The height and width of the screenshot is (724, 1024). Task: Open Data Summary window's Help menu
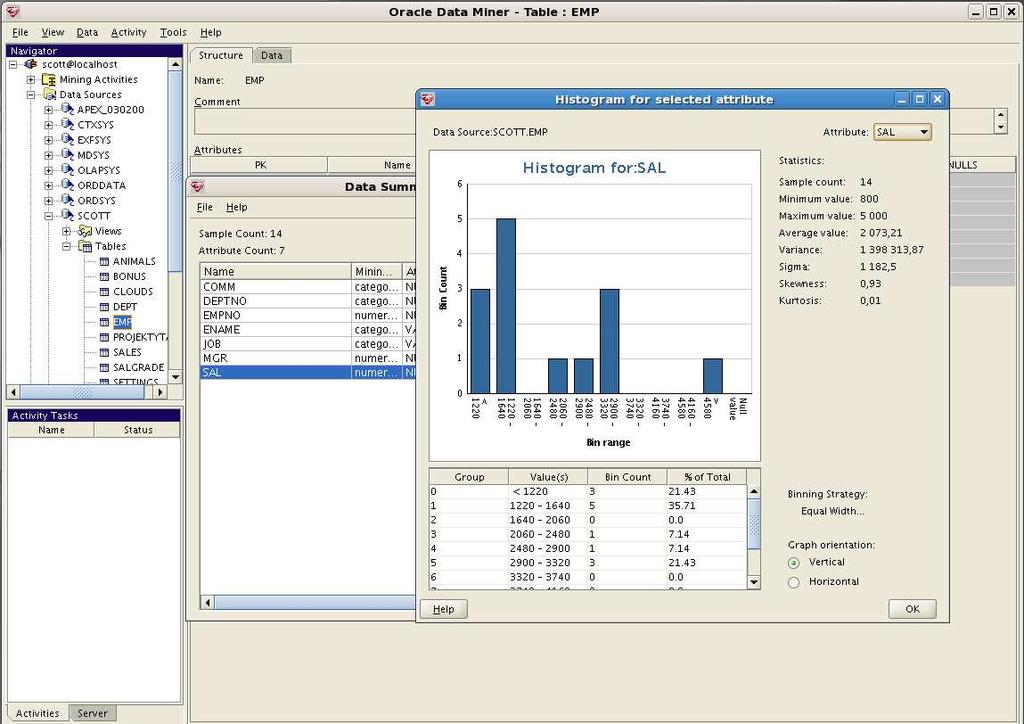tap(236, 207)
